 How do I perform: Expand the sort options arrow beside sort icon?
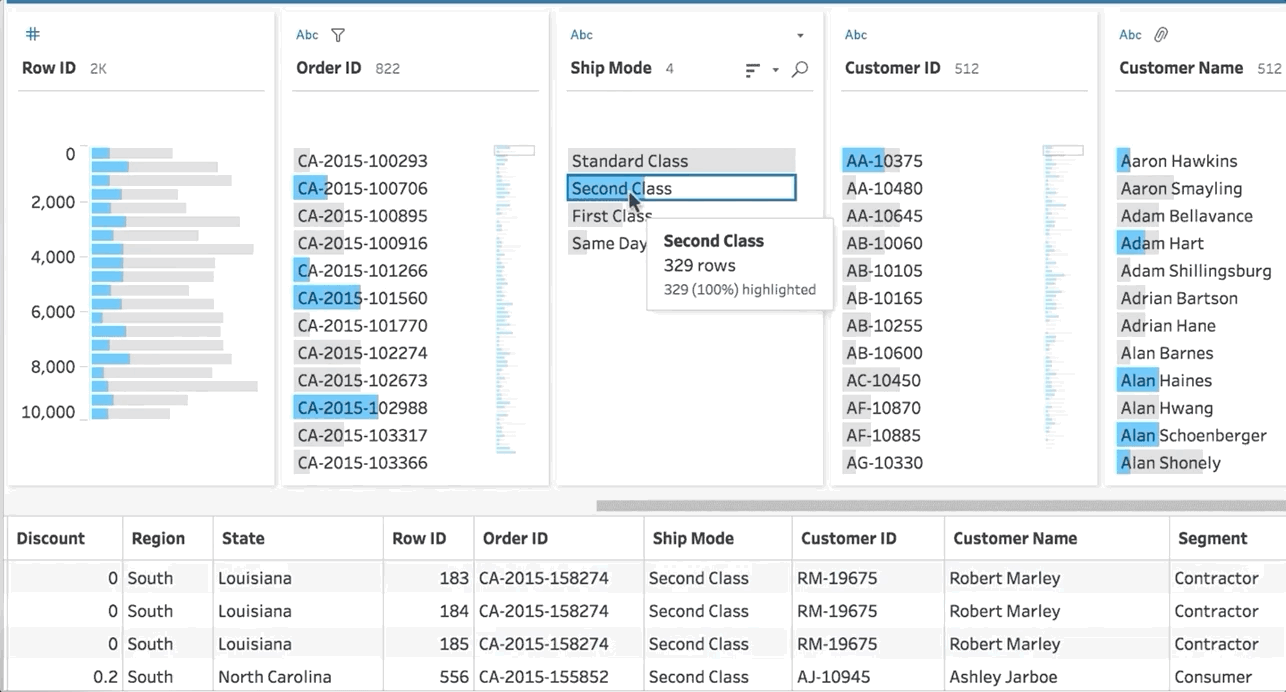point(775,70)
